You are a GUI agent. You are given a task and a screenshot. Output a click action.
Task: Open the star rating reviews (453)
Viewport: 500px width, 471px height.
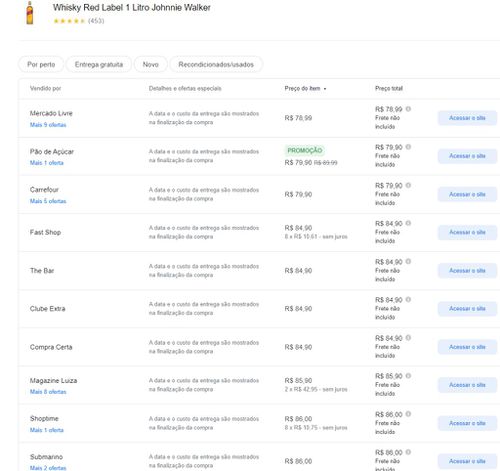[x=79, y=21]
